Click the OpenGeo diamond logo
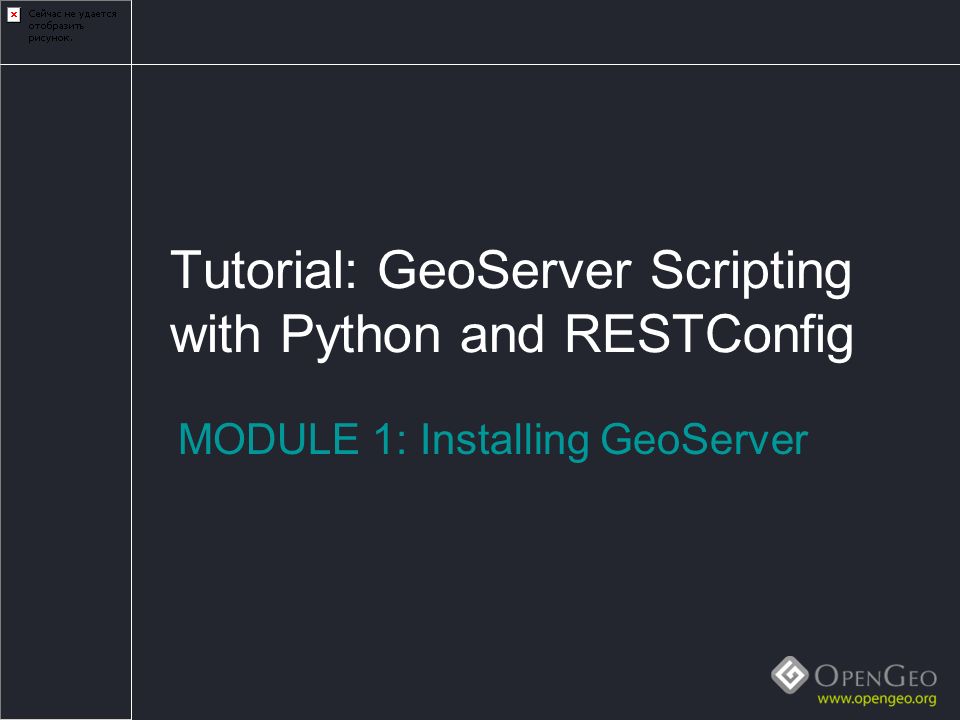 click(x=790, y=675)
